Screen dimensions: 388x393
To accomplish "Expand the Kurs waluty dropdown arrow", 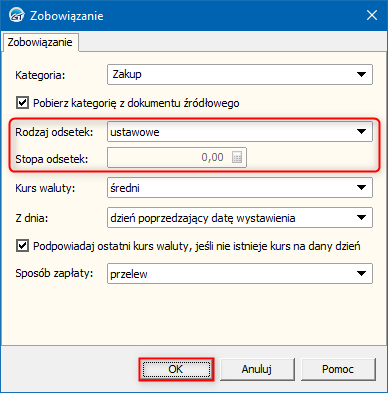I will click(361, 188).
